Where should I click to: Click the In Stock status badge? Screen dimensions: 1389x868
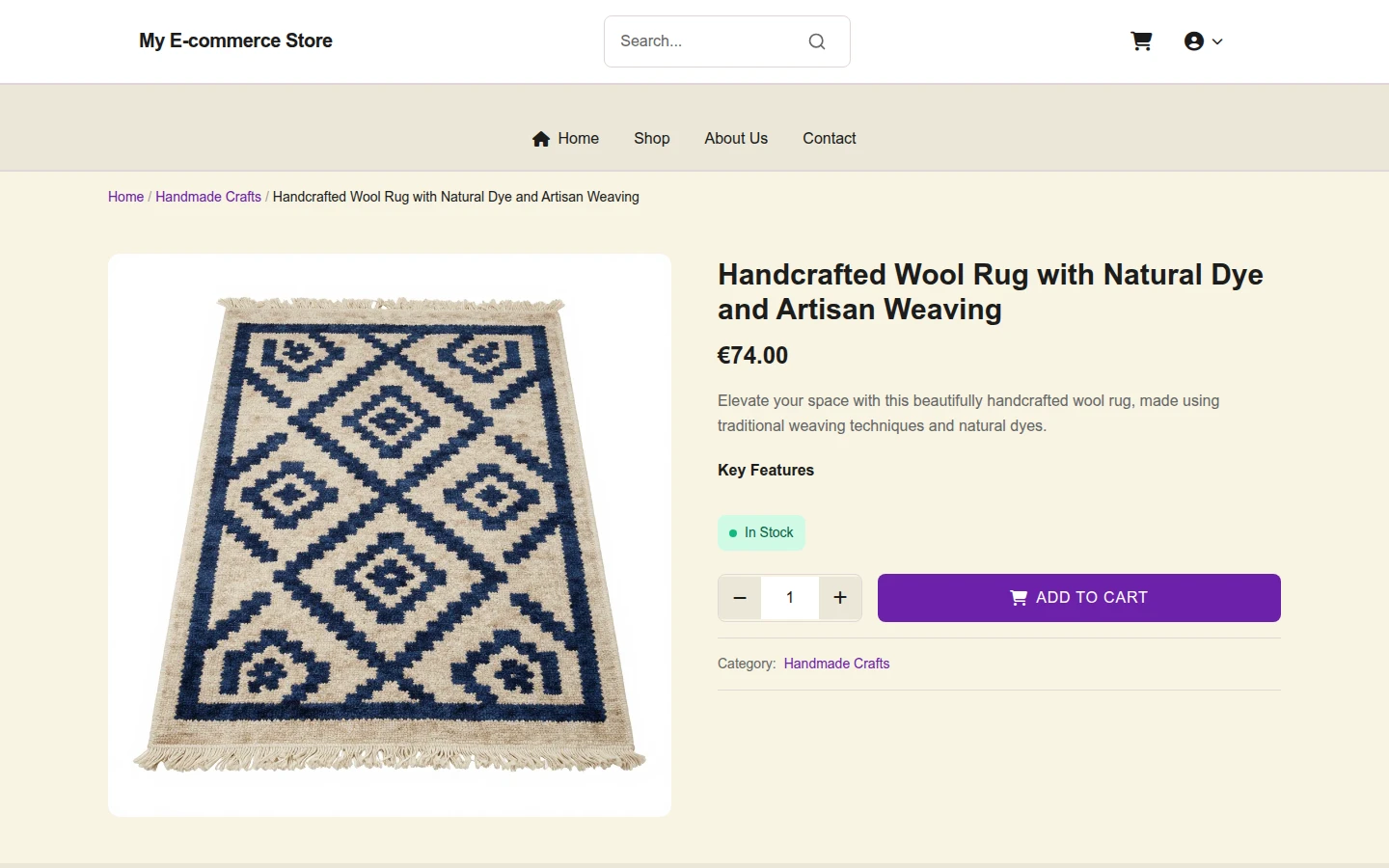click(x=761, y=532)
